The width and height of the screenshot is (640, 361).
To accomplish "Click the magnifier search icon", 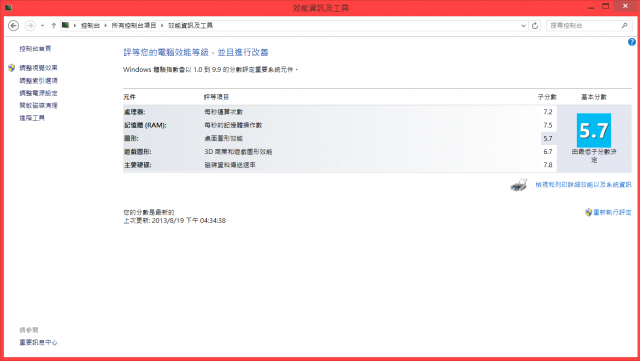I will [624, 26].
